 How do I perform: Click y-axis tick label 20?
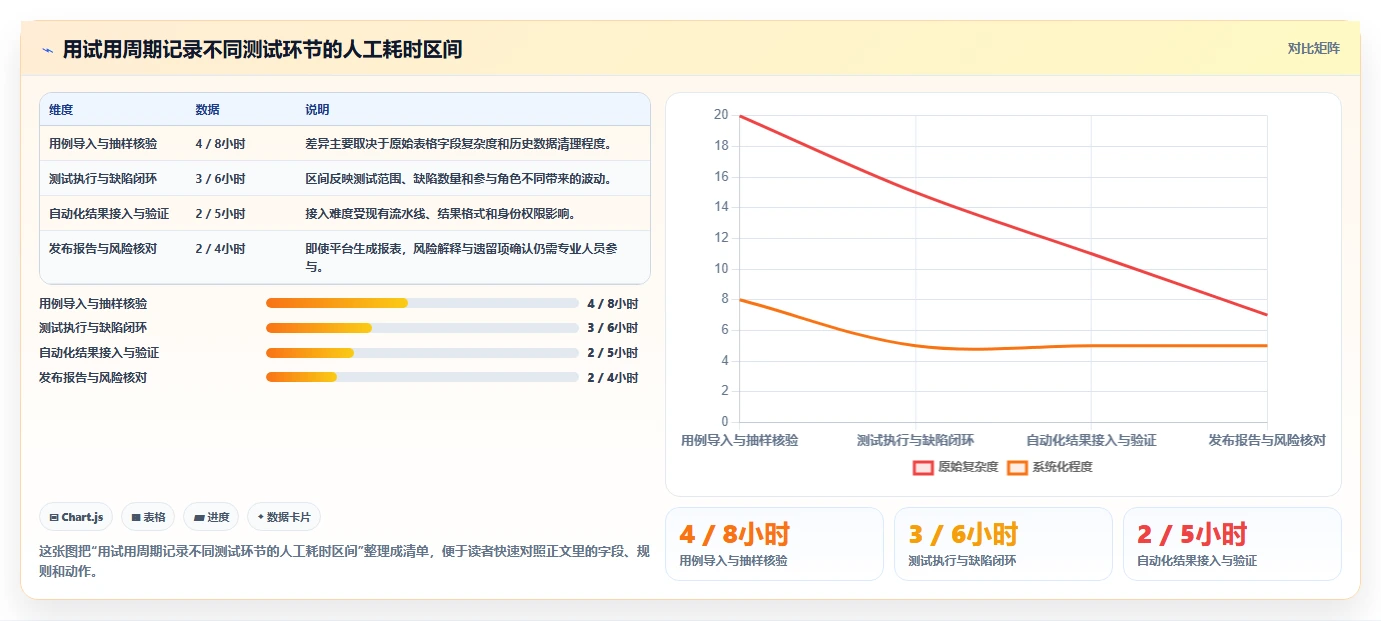[x=721, y=115]
